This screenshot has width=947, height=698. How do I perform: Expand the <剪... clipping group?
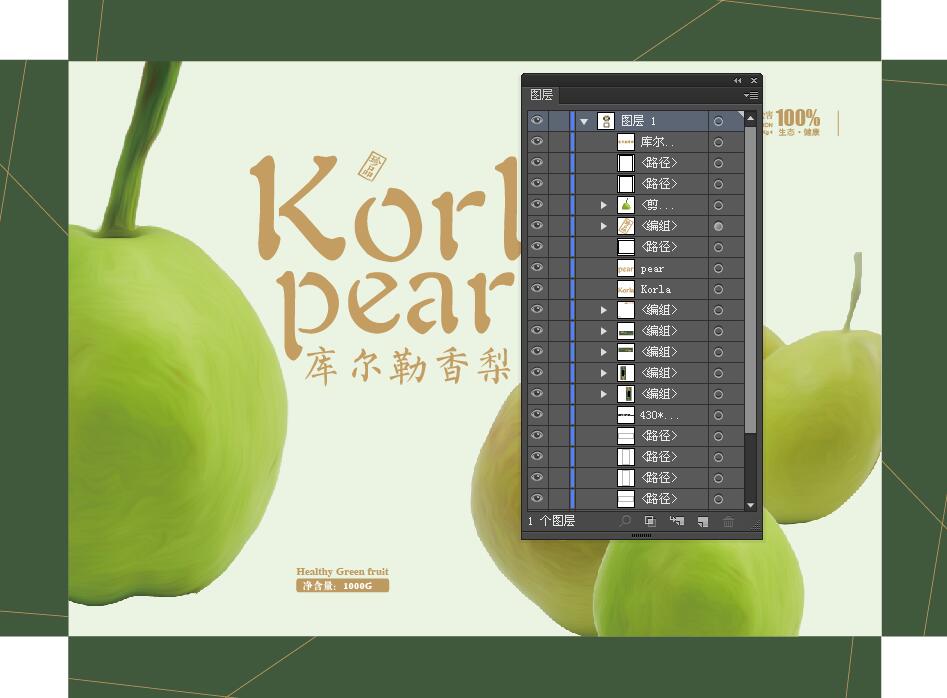click(603, 205)
